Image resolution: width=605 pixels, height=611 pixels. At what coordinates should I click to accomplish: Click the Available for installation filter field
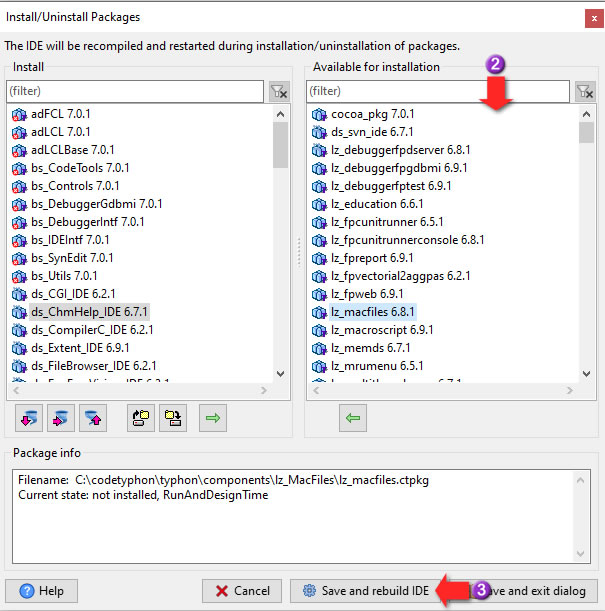438,91
